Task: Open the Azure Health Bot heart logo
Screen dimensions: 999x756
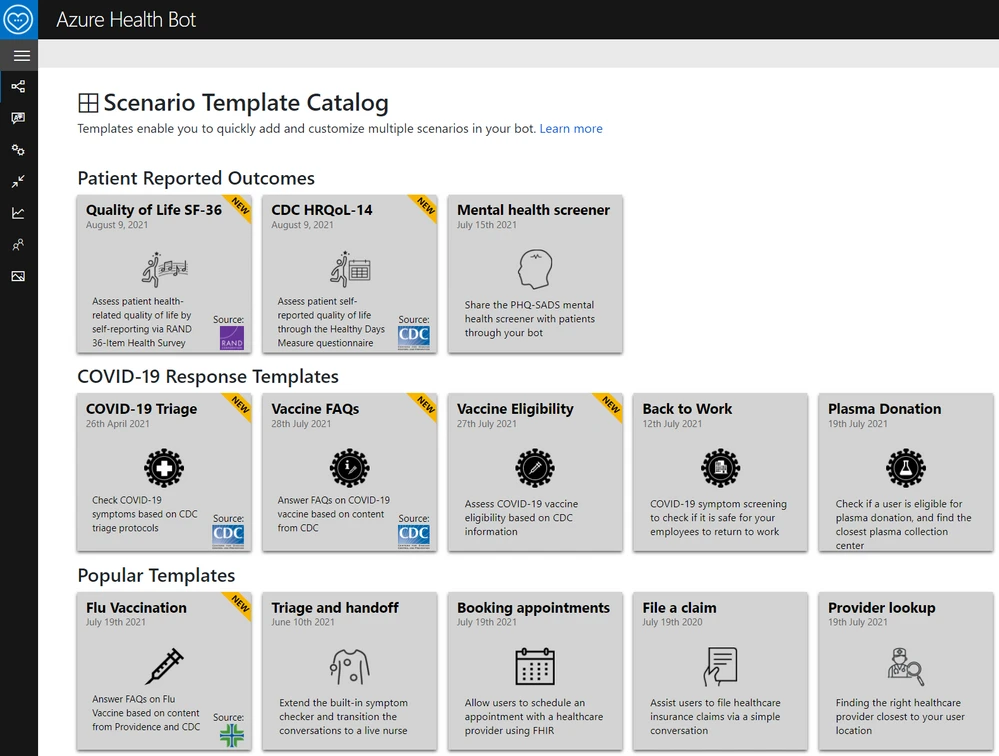Action: click(x=20, y=18)
